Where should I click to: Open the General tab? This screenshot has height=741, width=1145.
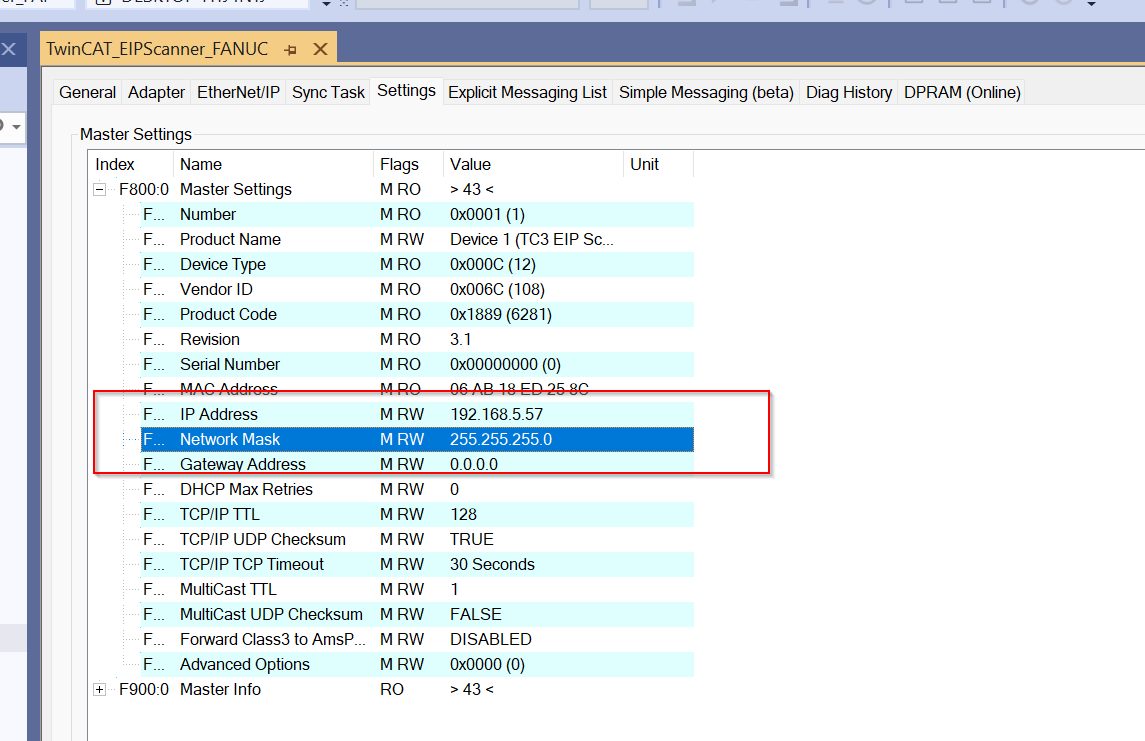coord(88,93)
